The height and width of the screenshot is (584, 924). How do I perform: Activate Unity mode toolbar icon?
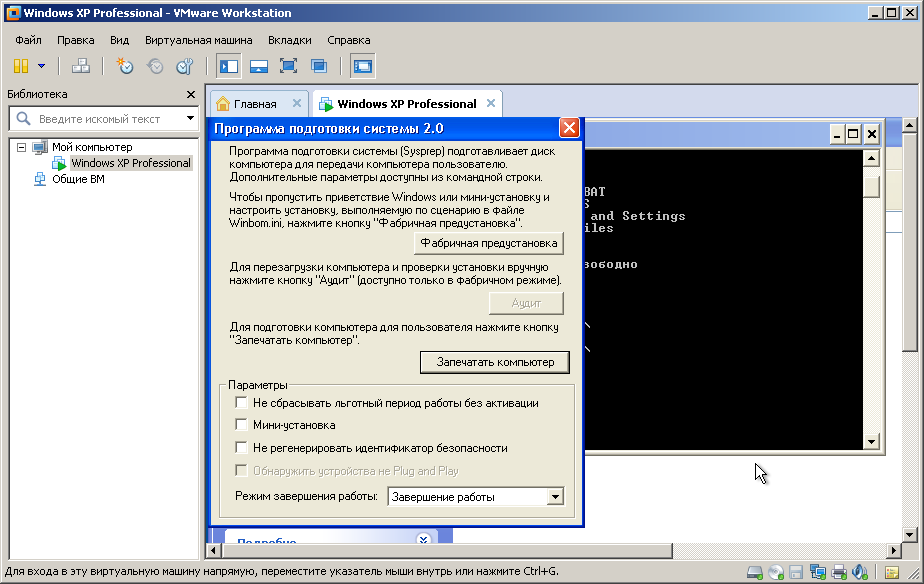pos(319,66)
